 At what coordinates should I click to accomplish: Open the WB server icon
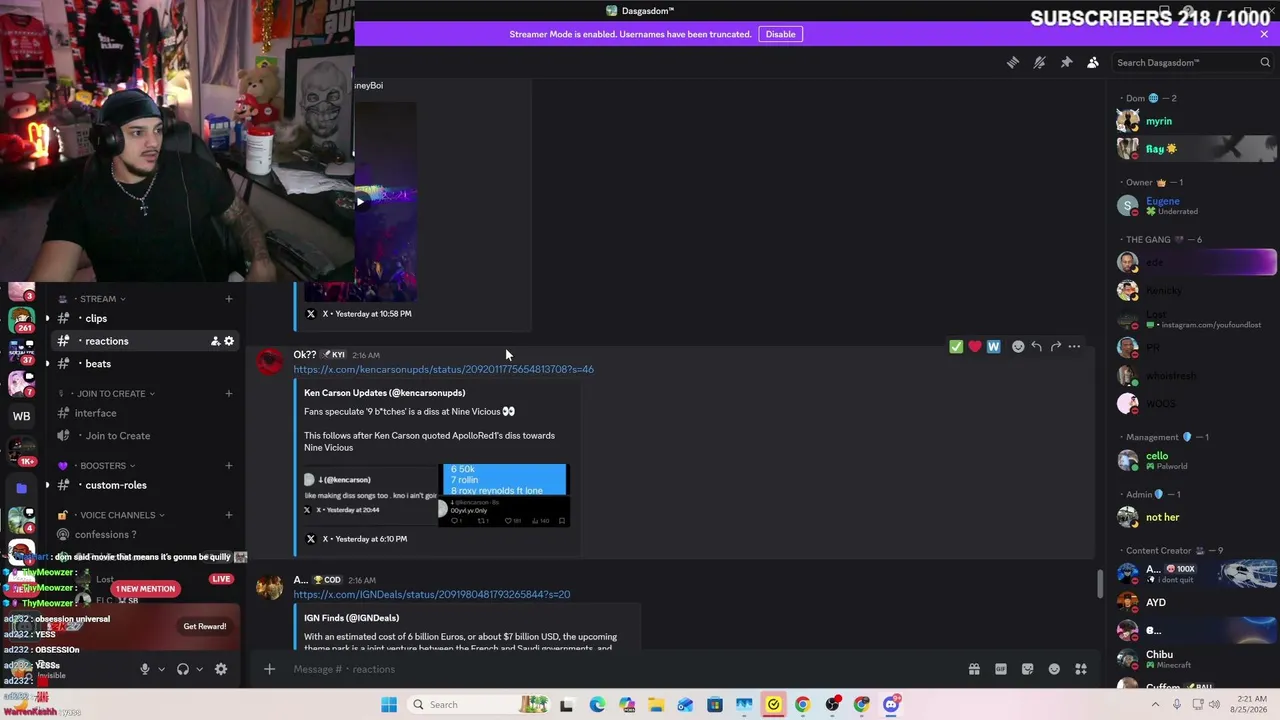coord(21,416)
